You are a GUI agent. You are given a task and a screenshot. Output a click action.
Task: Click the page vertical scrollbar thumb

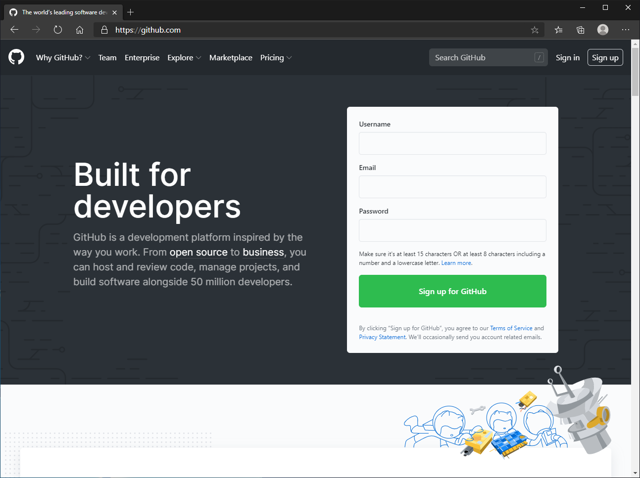pyautogui.click(x=635, y=72)
